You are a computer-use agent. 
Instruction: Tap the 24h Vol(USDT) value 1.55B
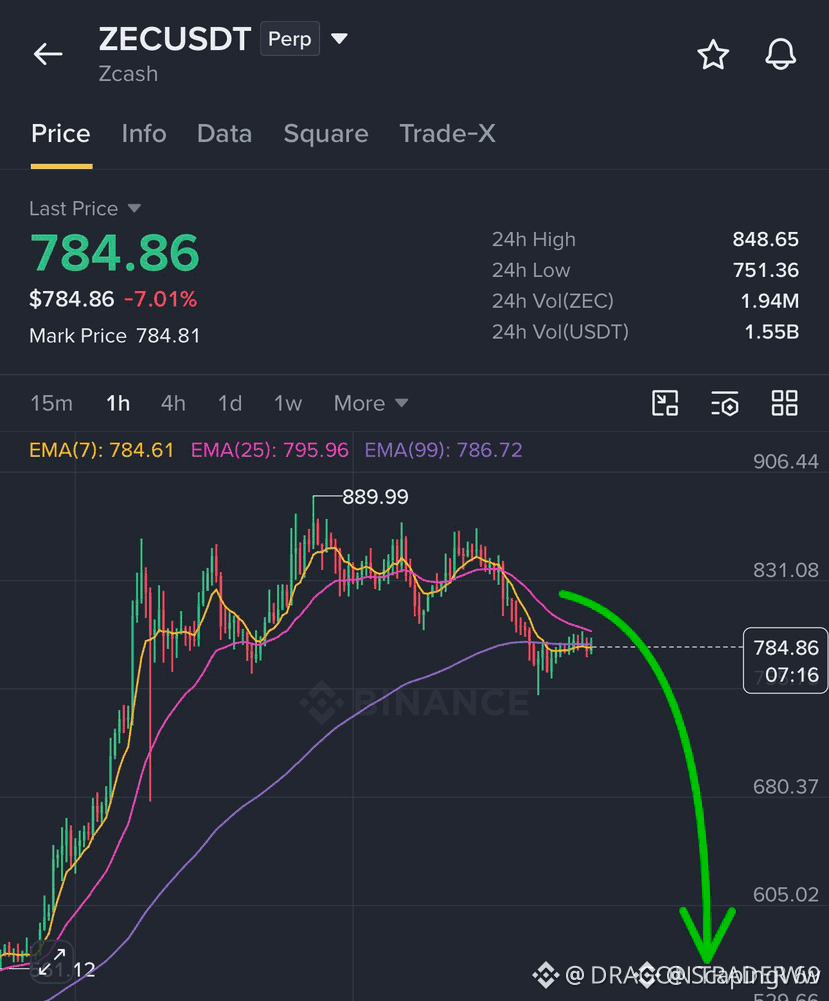[772, 332]
